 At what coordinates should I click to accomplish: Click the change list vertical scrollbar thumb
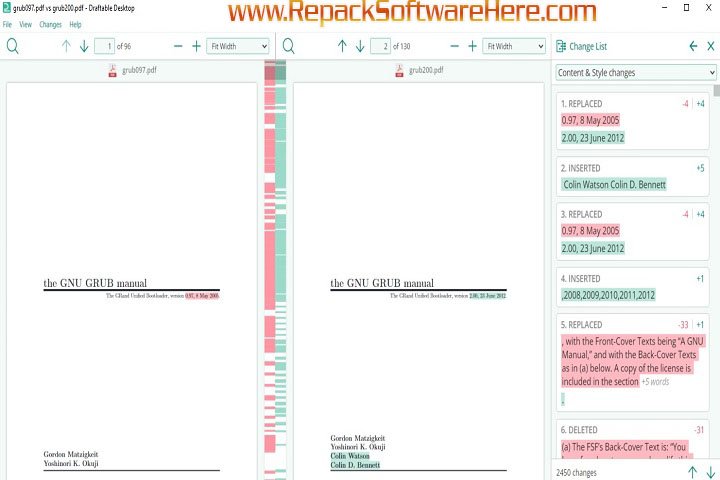pyautogui.click(x=717, y=90)
